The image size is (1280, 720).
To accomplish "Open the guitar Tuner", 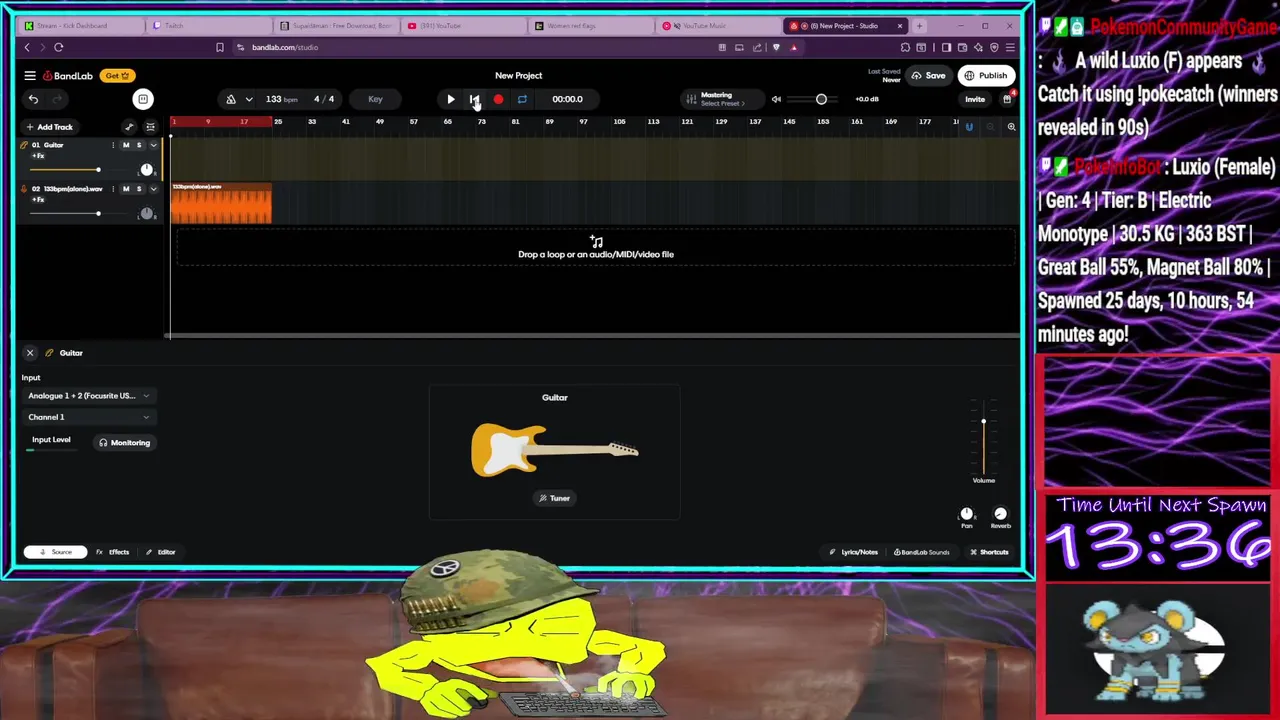I will [554, 498].
